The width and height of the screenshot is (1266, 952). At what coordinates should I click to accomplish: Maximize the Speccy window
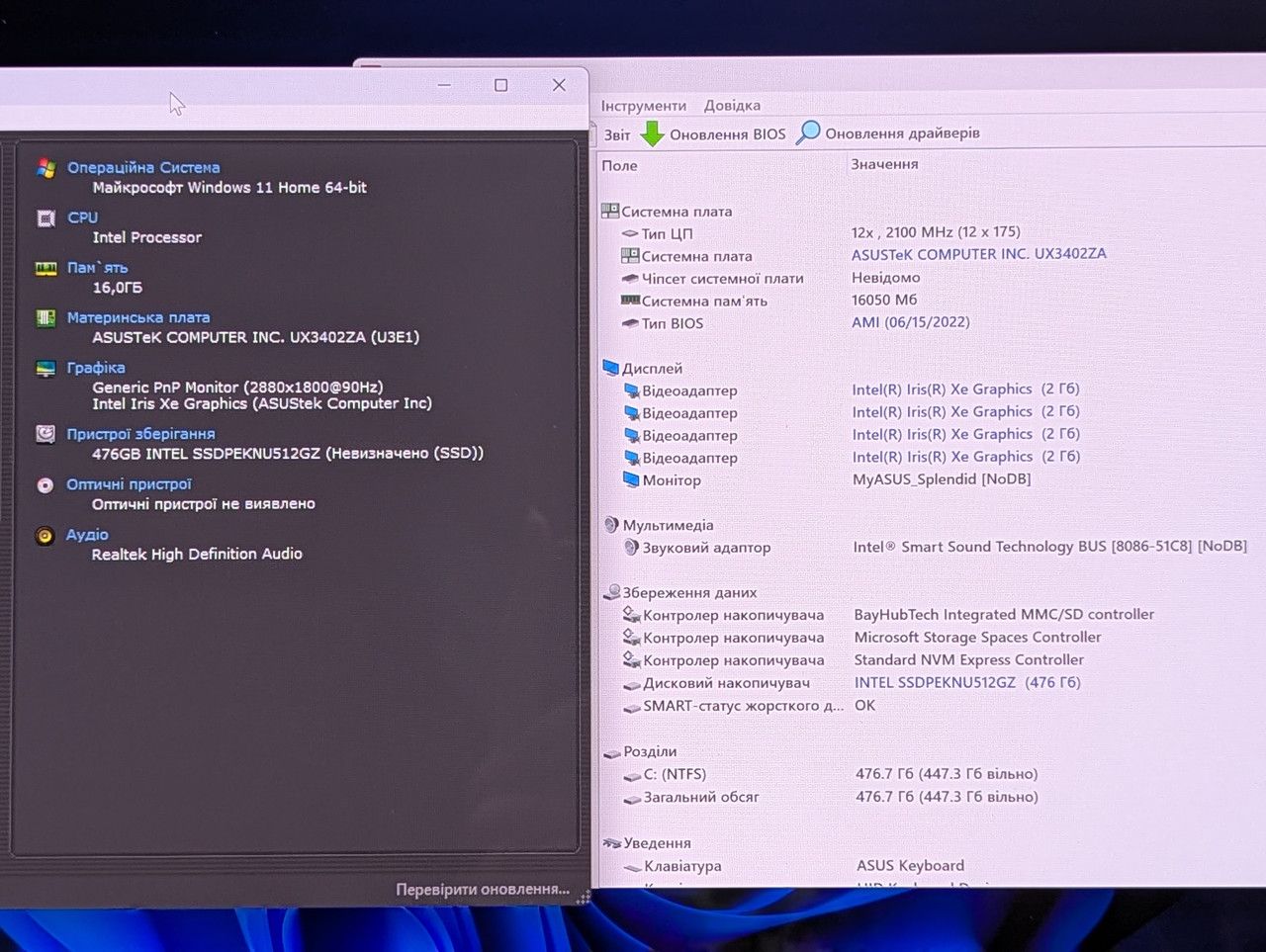pyautogui.click(x=501, y=85)
